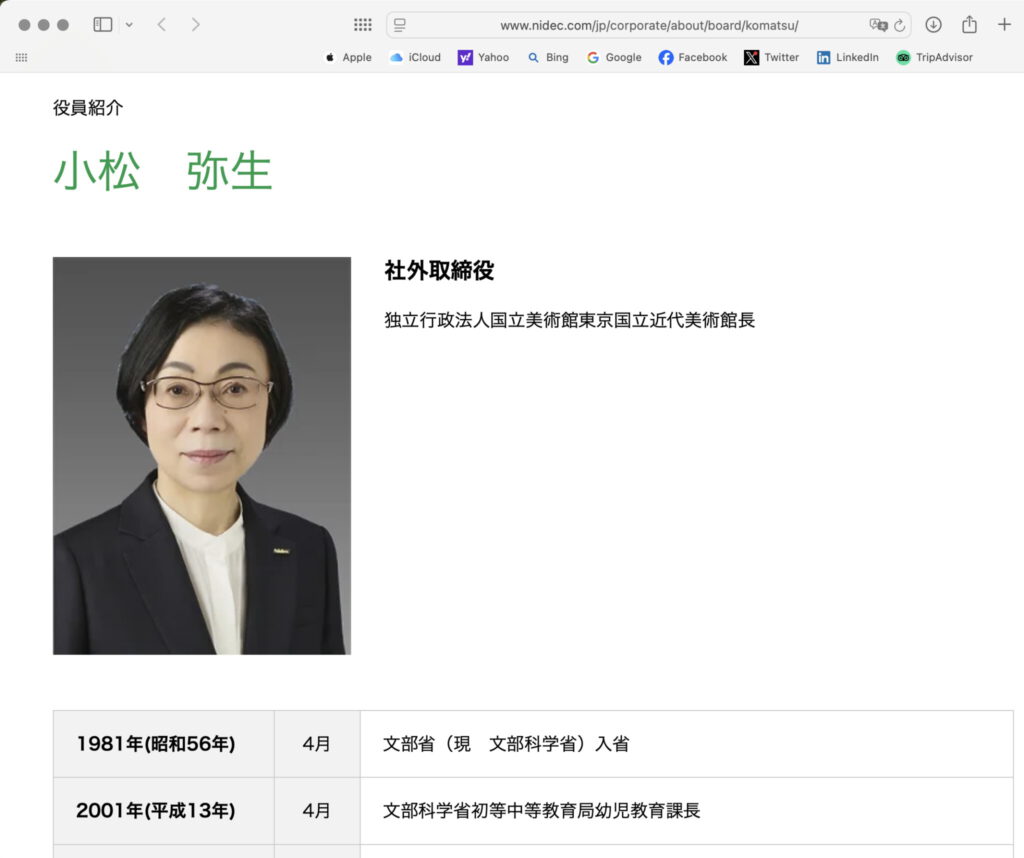Click the 1981年(昭和56年) table cell
The width and height of the screenshot is (1024, 858).
(164, 744)
